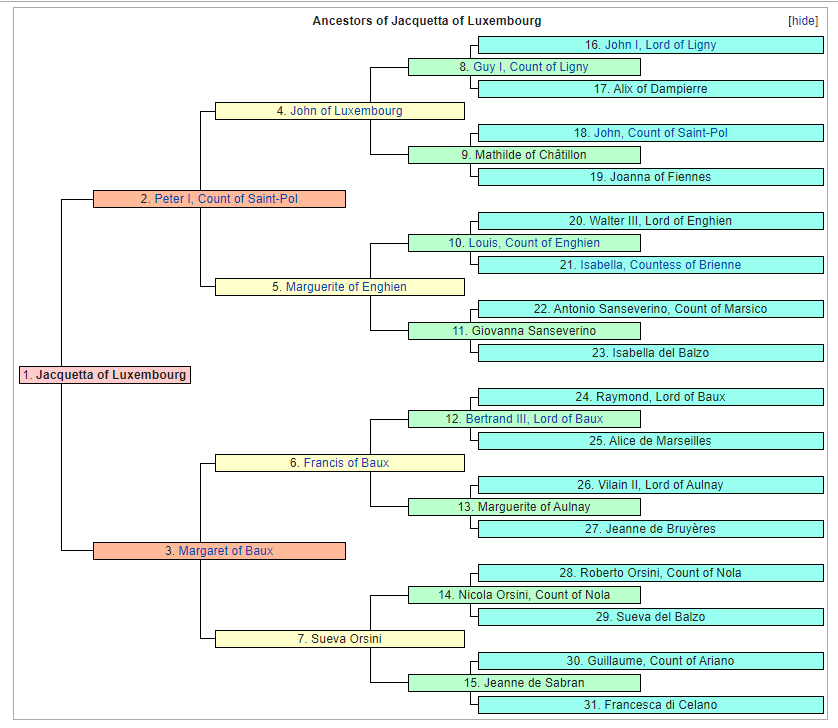838x728 pixels.
Task: Visit Guy I, Count of Ligny page
Action: click(x=530, y=67)
